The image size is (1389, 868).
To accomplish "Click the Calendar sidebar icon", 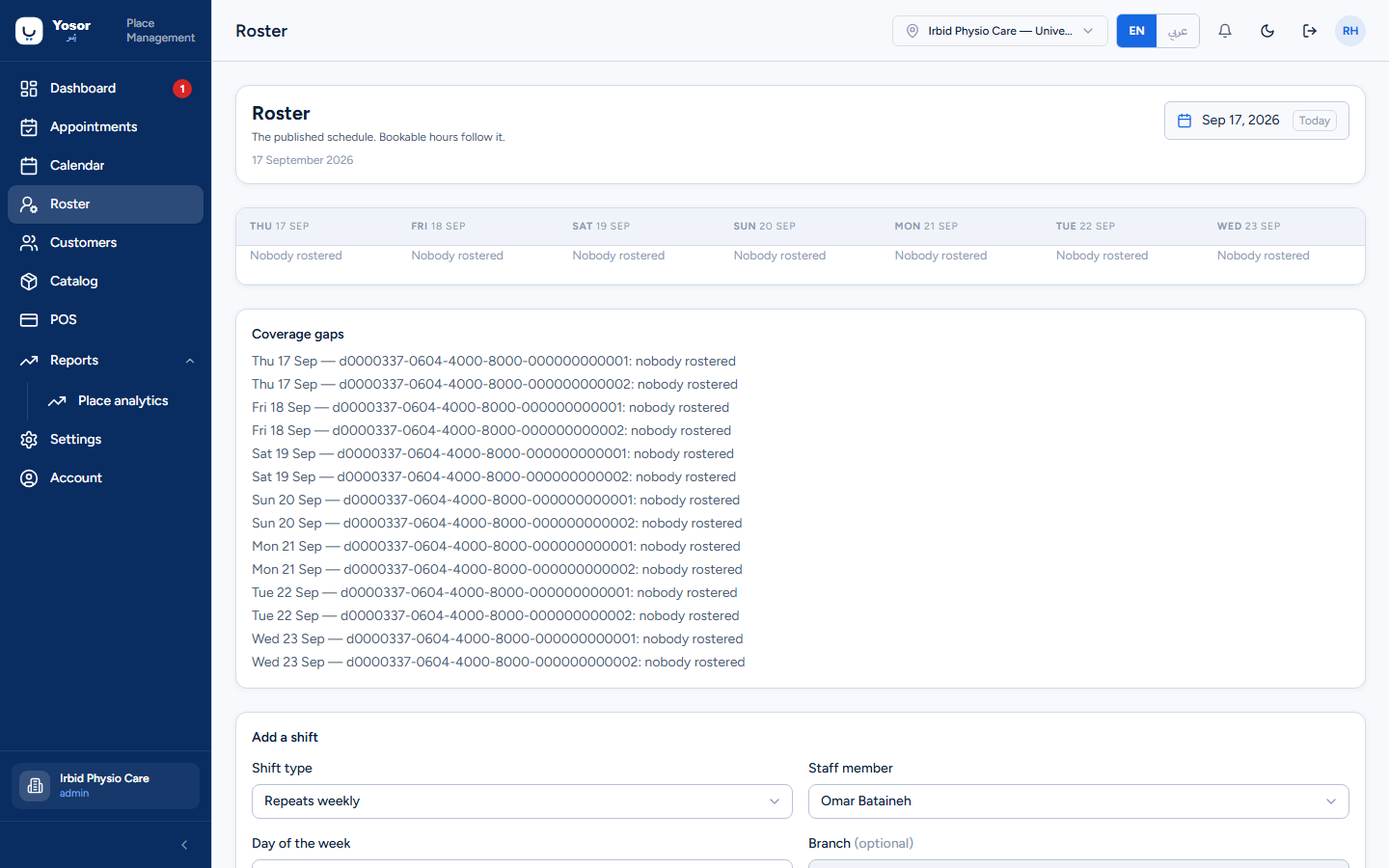I will tap(29, 166).
